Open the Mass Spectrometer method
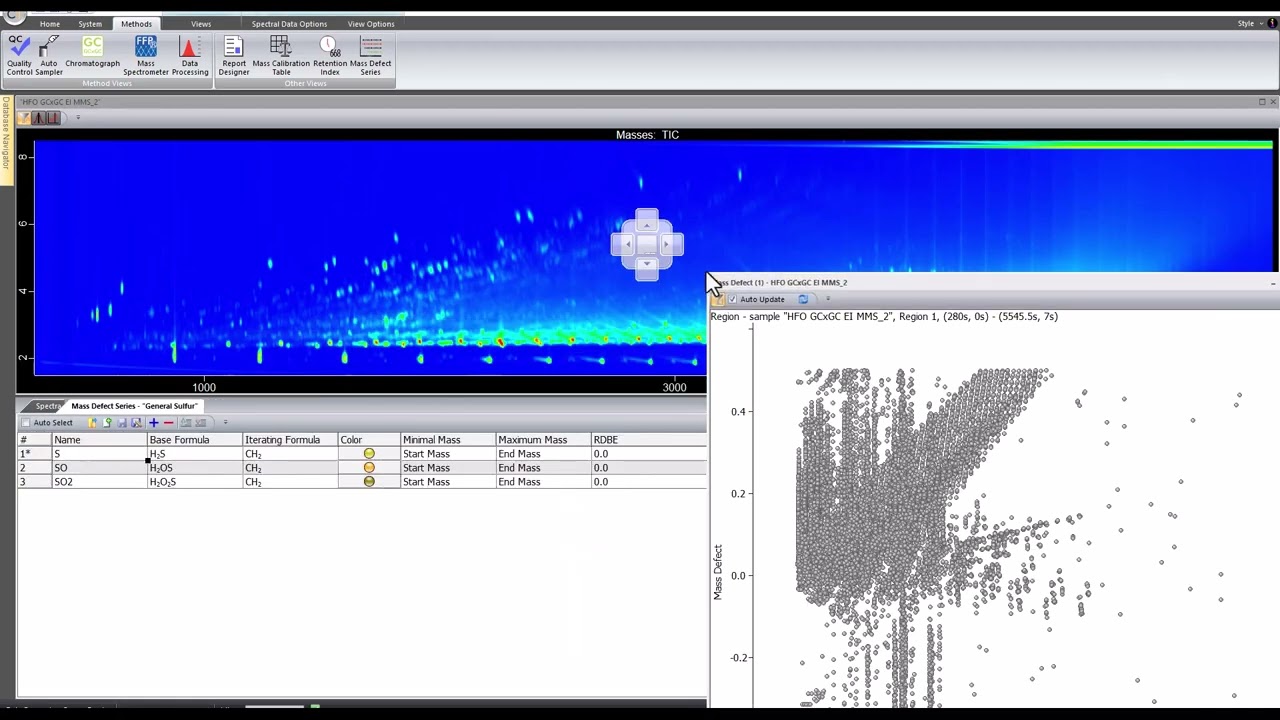This screenshot has height=720, width=1280. [146, 56]
